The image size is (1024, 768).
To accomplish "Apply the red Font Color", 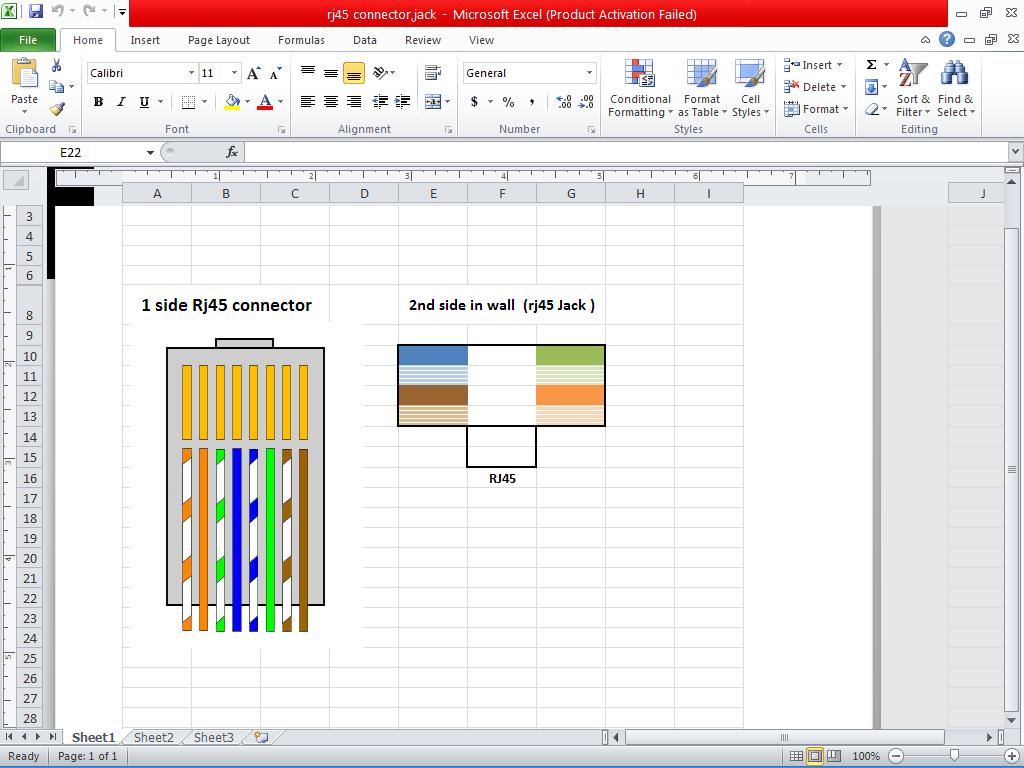I will point(264,102).
